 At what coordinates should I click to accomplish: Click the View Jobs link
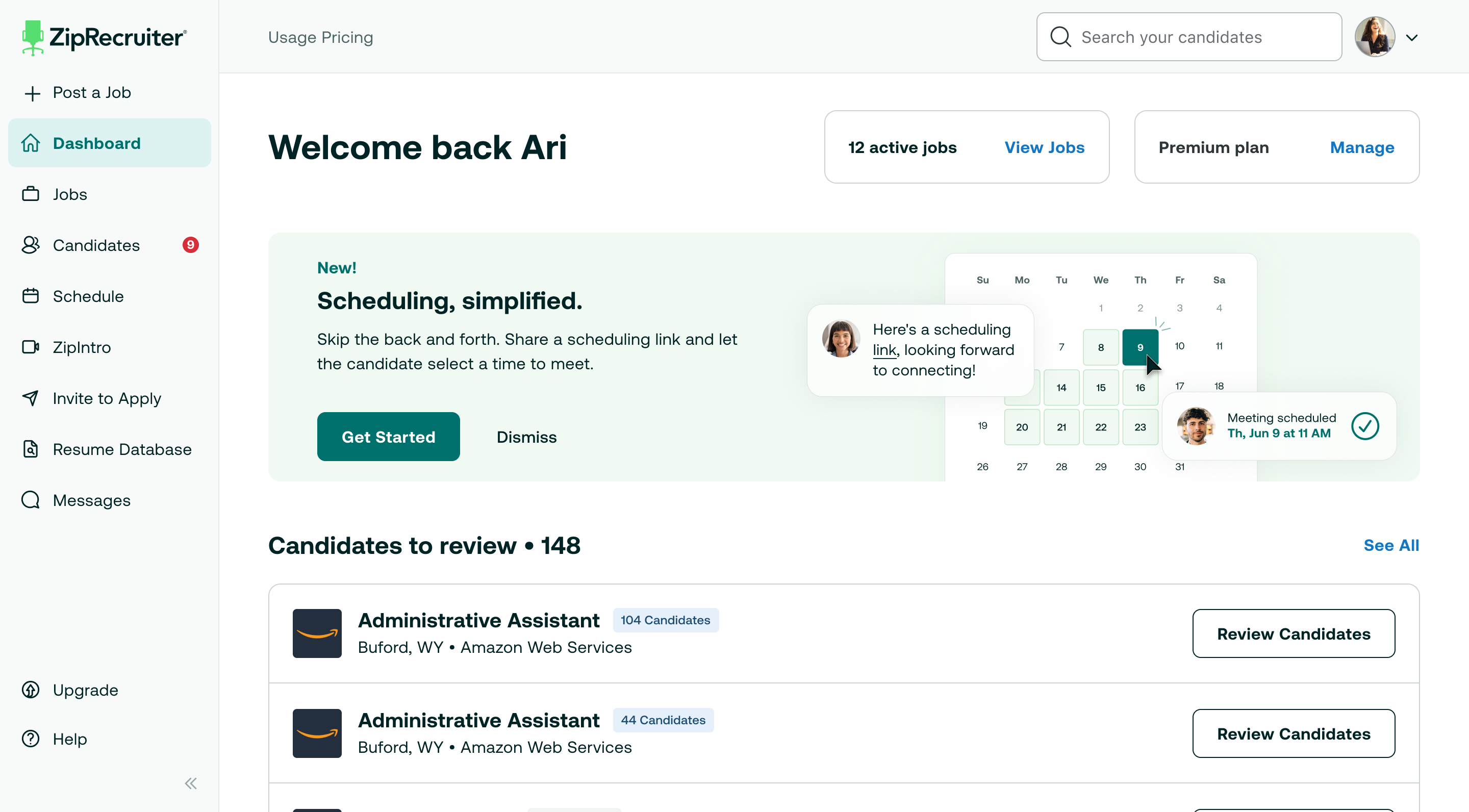pyautogui.click(x=1044, y=147)
